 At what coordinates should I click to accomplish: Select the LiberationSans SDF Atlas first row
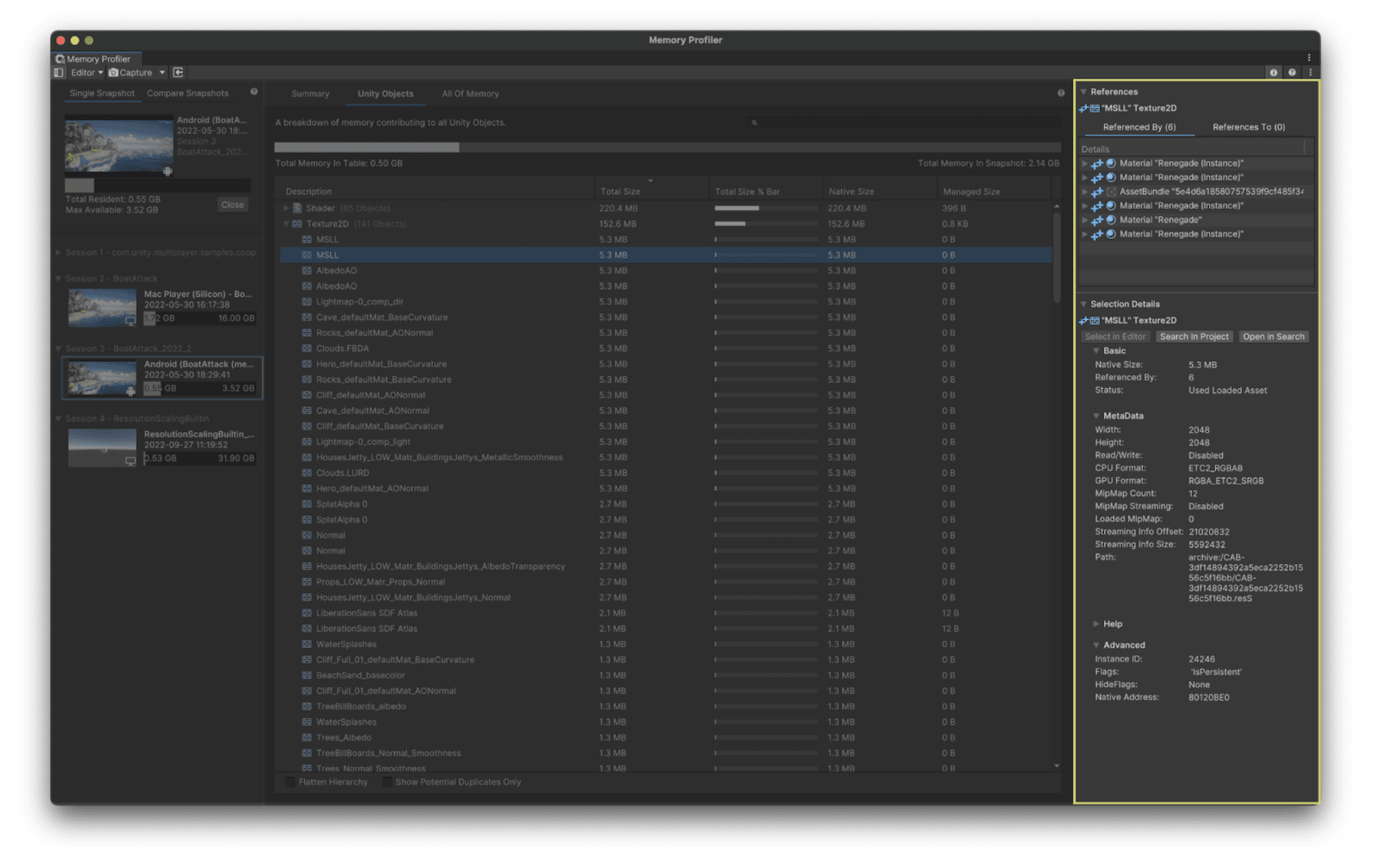(666, 613)
